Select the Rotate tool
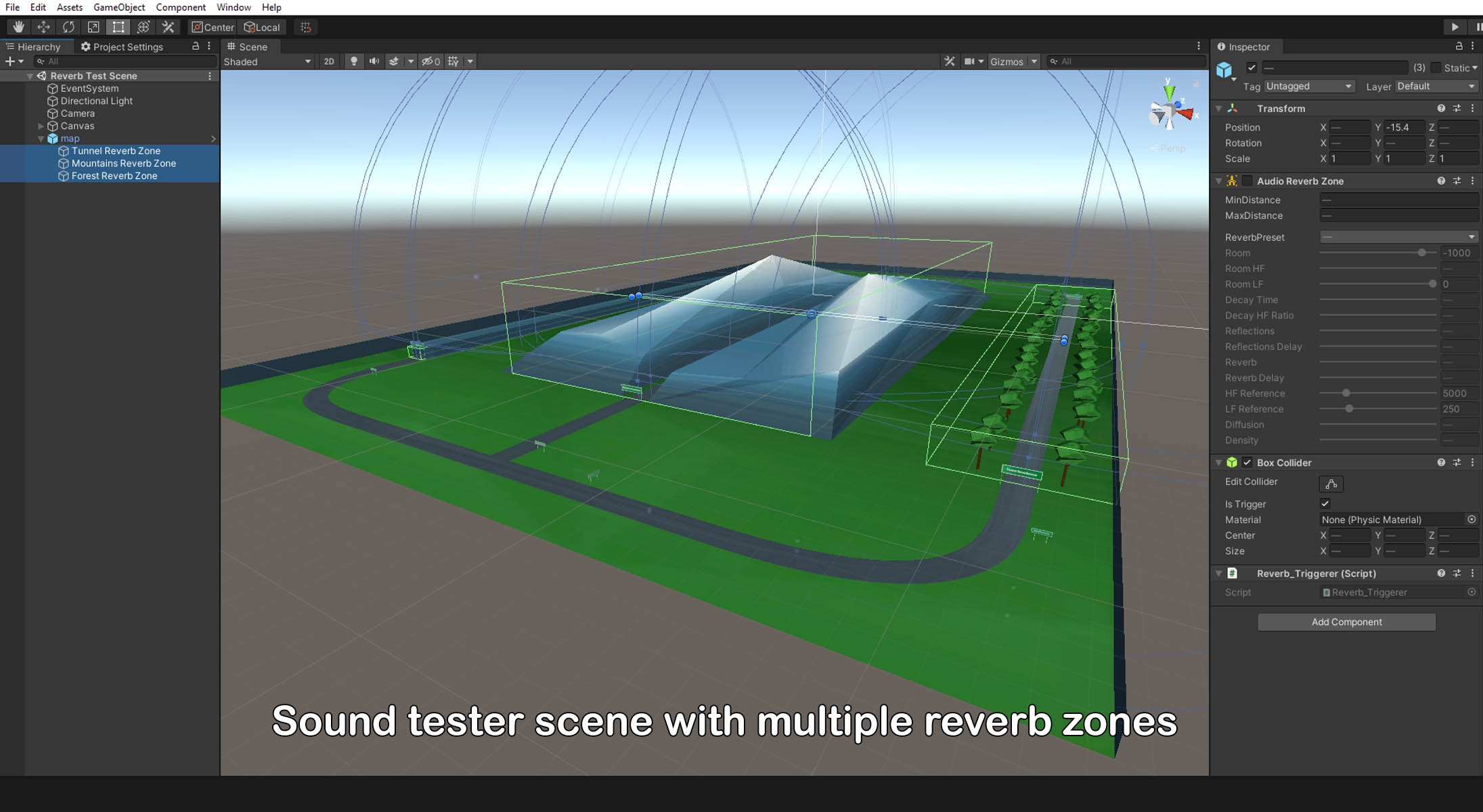The image size is (1483, 812). 68,27
